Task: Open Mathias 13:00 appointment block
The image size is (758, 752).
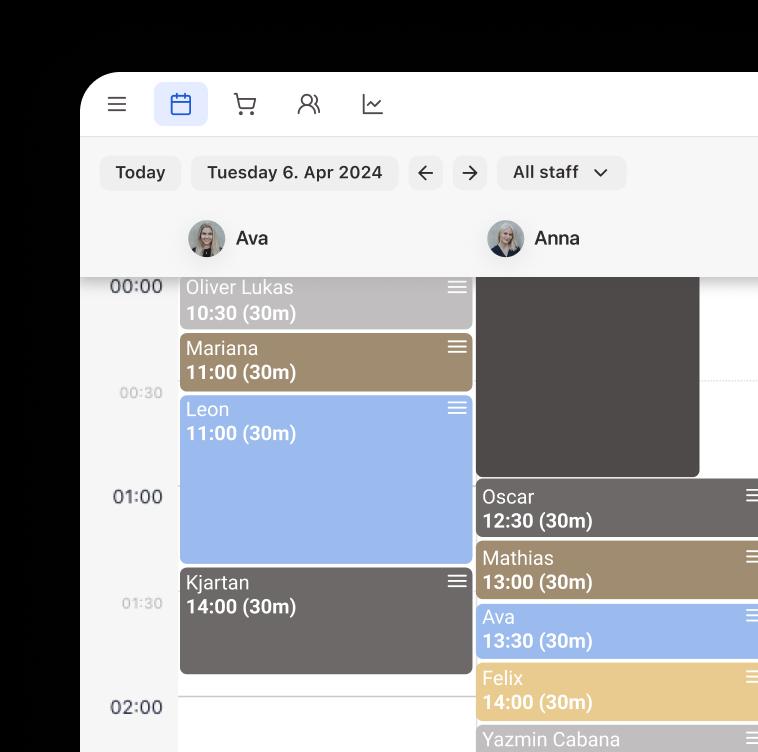Action: pyautogui.click(x=600, y=570)
